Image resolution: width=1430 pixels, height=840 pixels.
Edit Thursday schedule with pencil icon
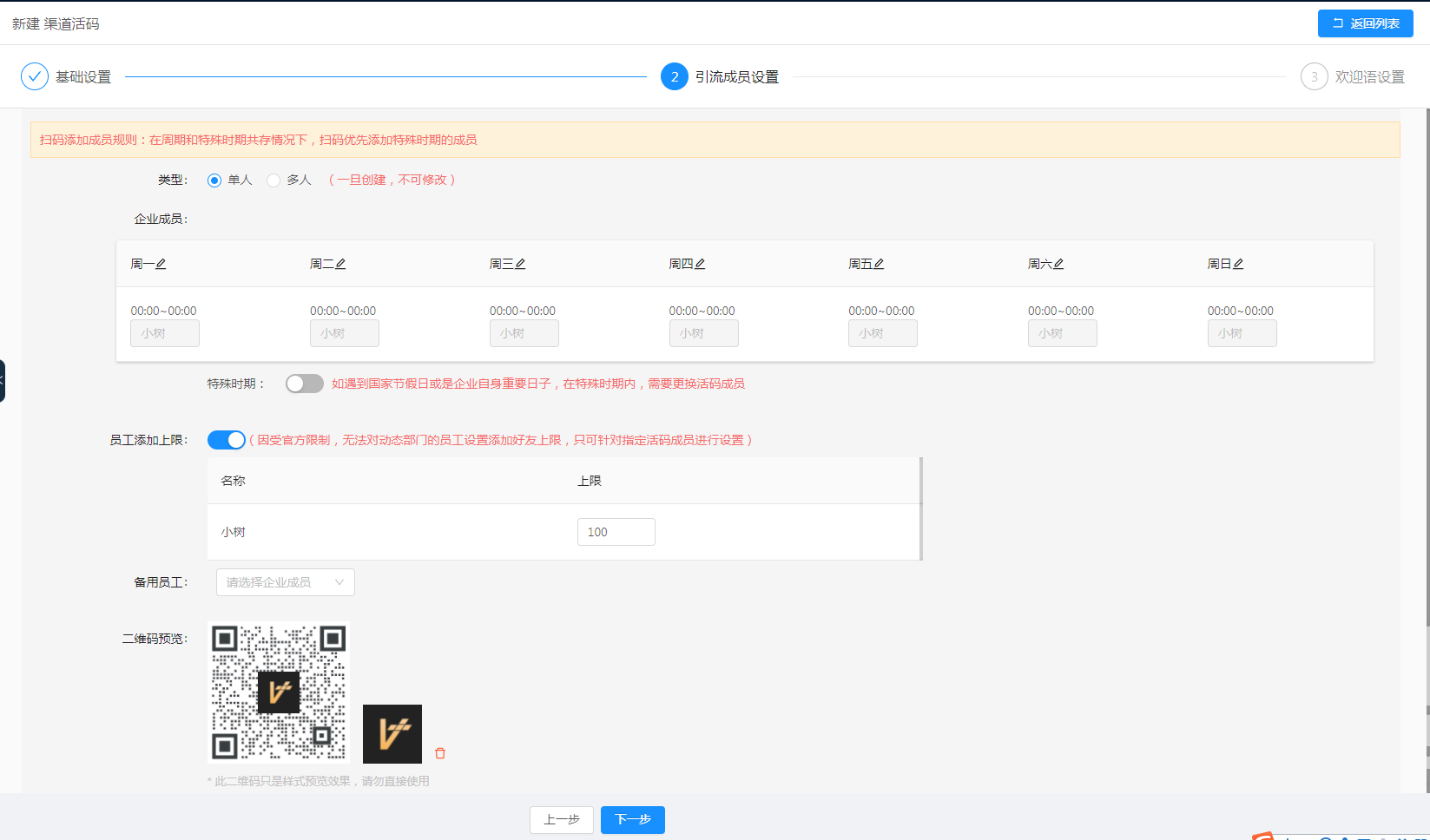[700, 264]
